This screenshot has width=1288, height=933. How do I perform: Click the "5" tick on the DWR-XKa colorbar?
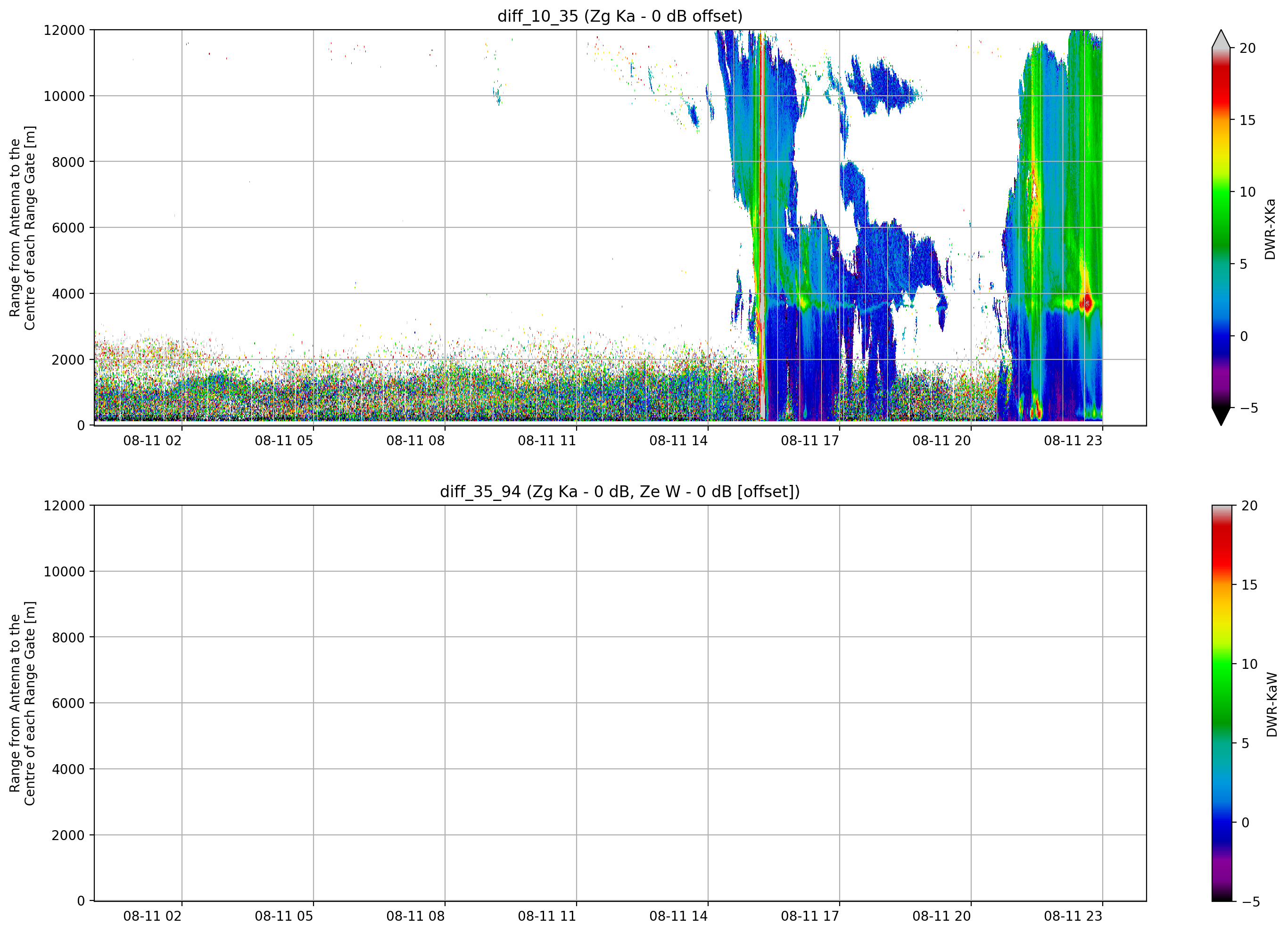[x=1244, y=264]
